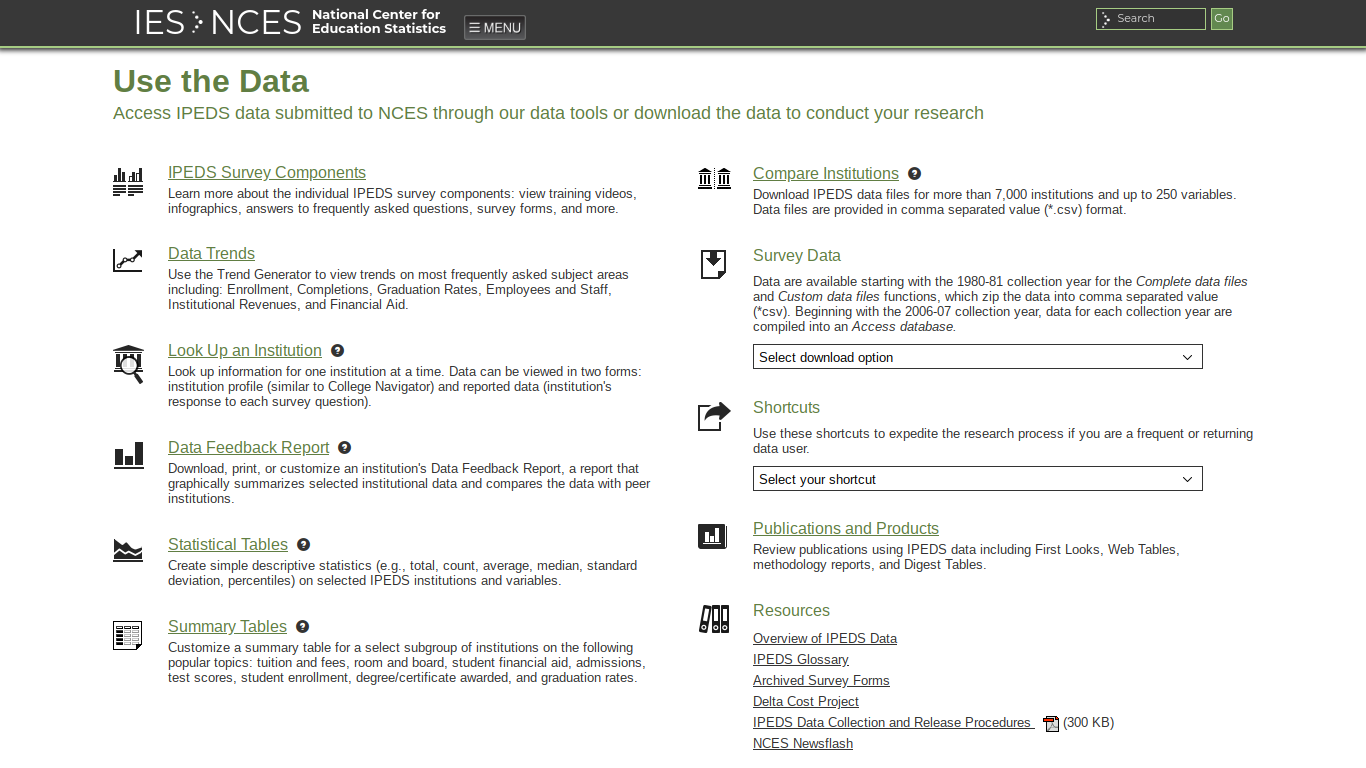Open IPEDS Data Collection and Release Procedures link
Image resolution: width=1366 pixels, height=768 pixels.
(x=892, y=723)
